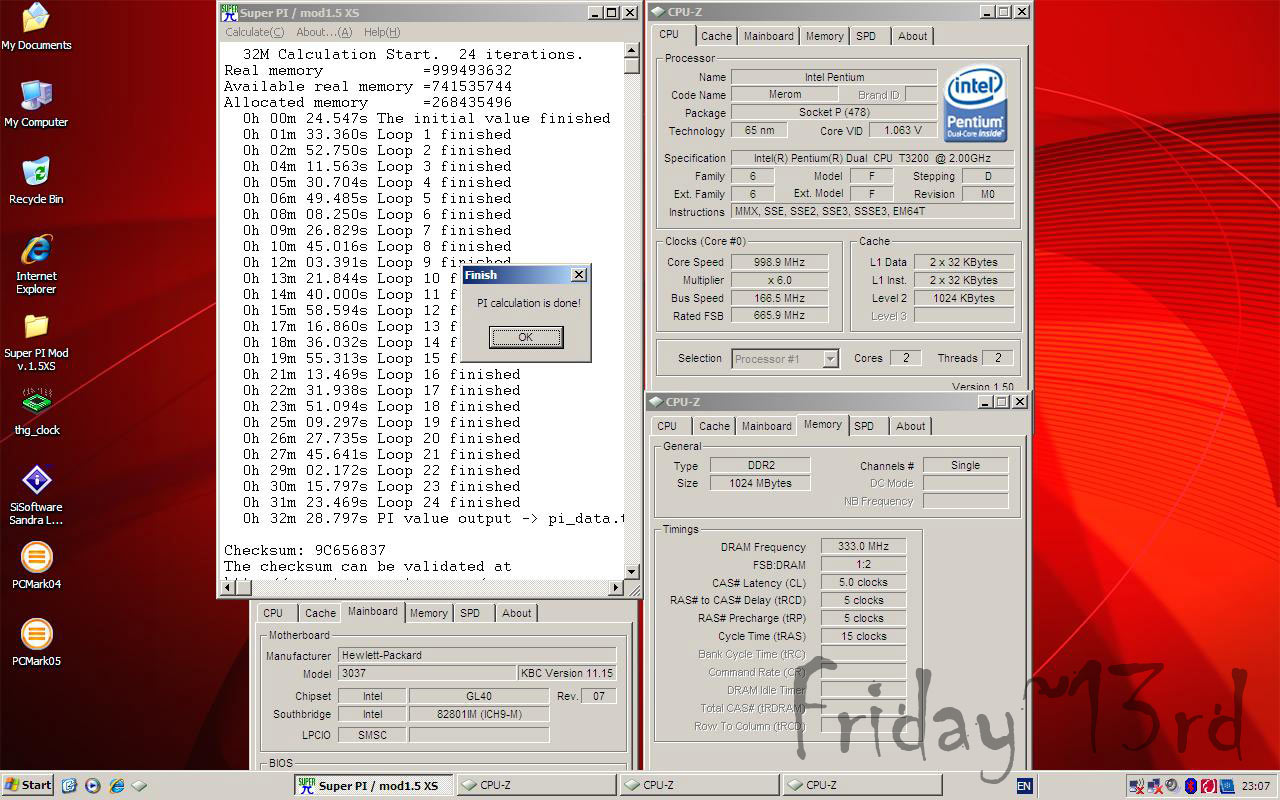1280x800 pixels.
Task: Launch PCMark05 from desktop
Action: pos(36,642)
